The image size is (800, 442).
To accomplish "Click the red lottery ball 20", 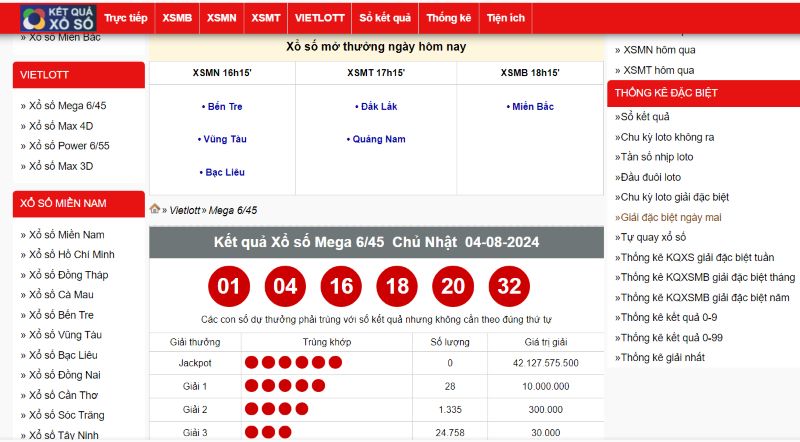I will coord(453,287).
